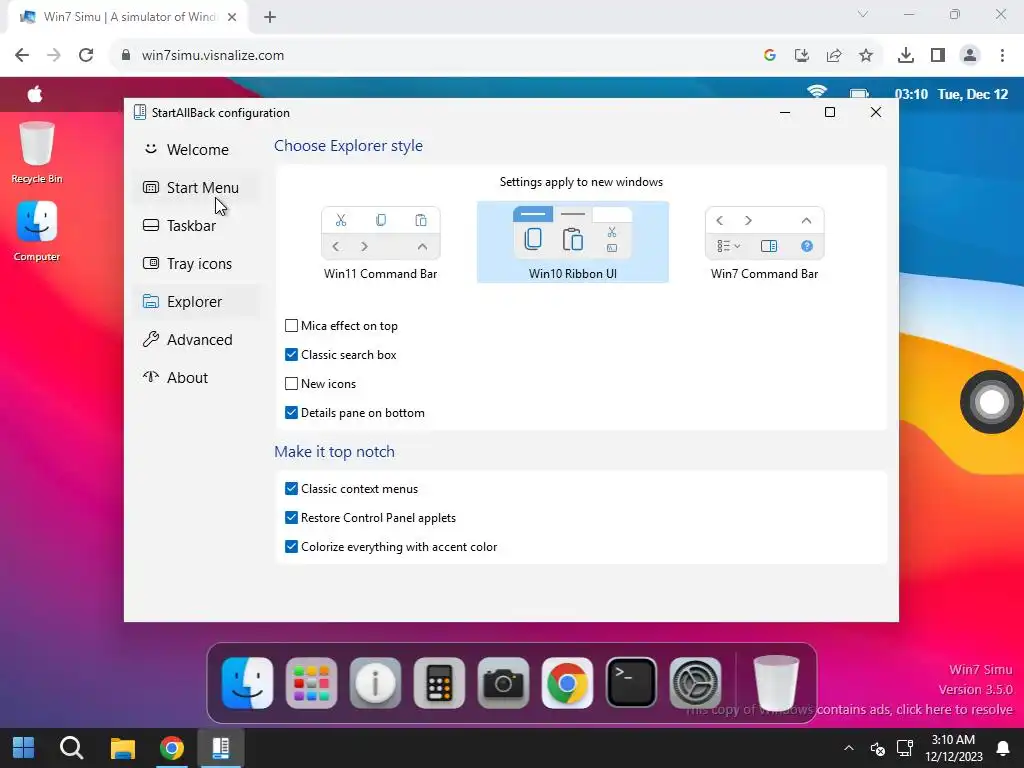Image resolution: width=1024 pixels, height=768 pixels.
Task: Click the top bar date and time
Action: point(951,94)
